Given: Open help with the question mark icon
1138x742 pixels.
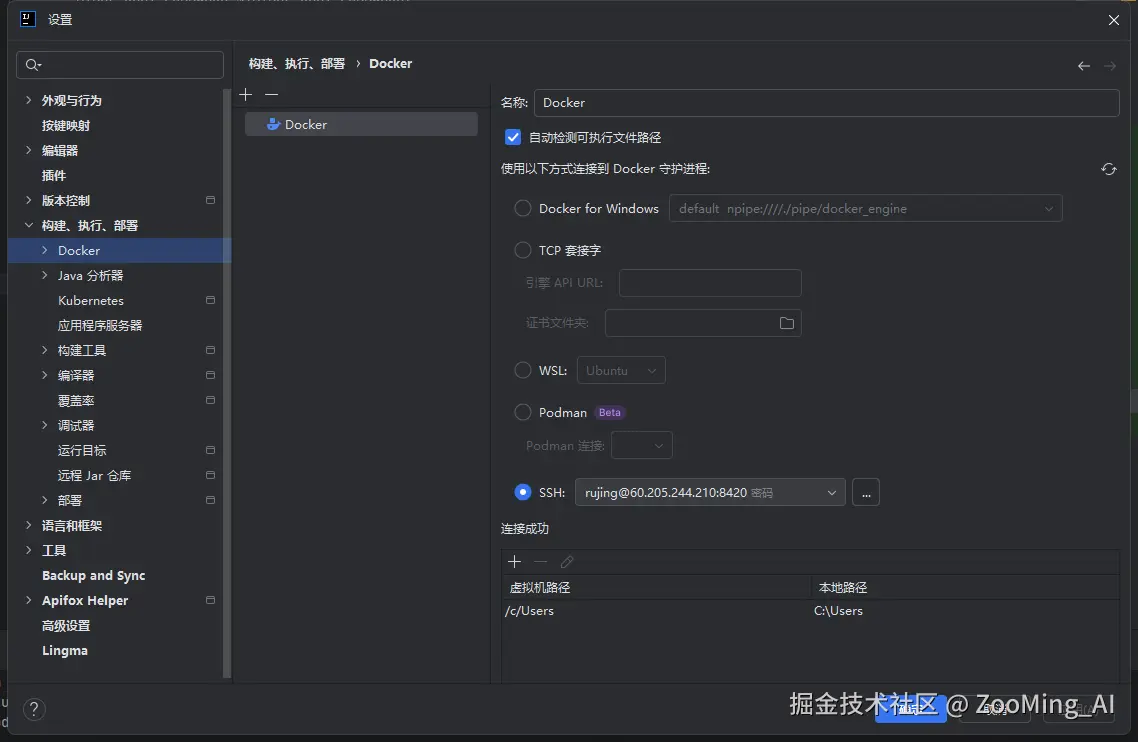Looking at the screenshot, I should (x=34, y=709).
